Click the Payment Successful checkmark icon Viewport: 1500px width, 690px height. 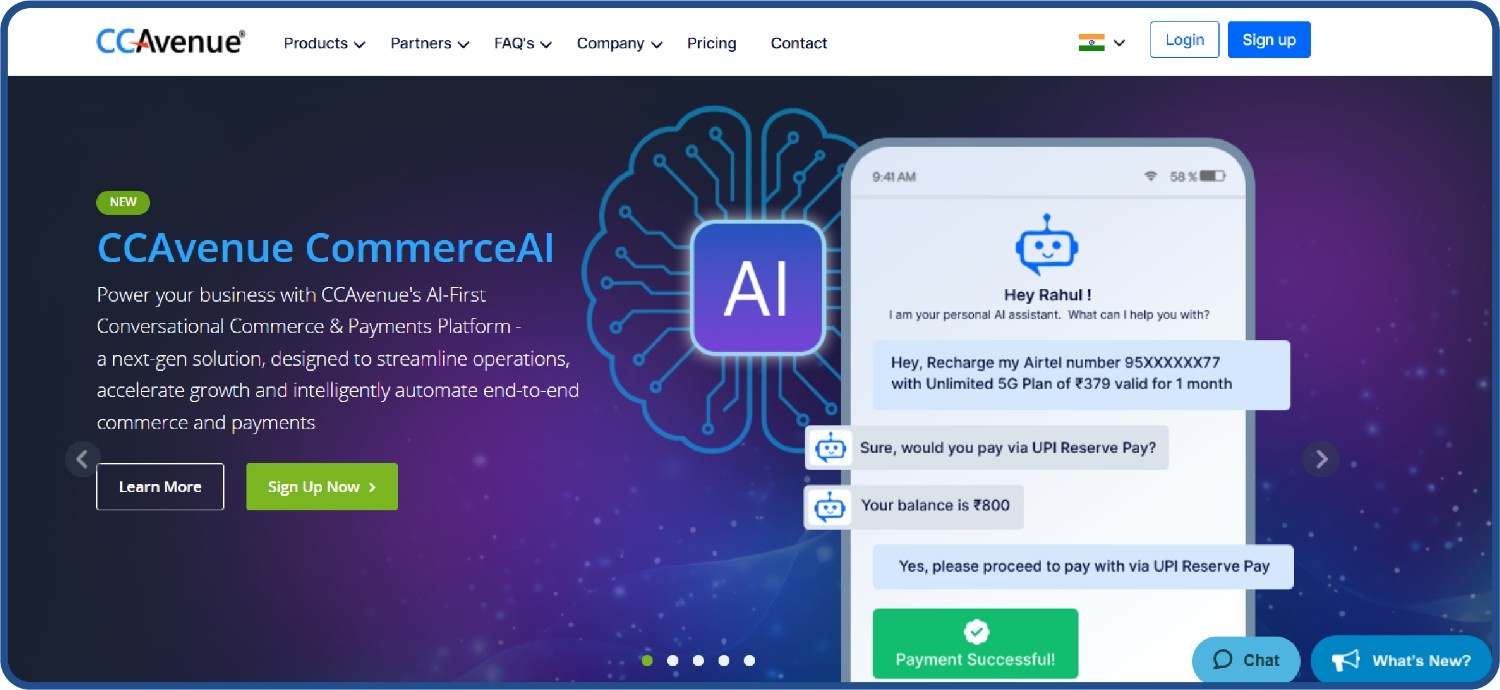click(976, 632)
